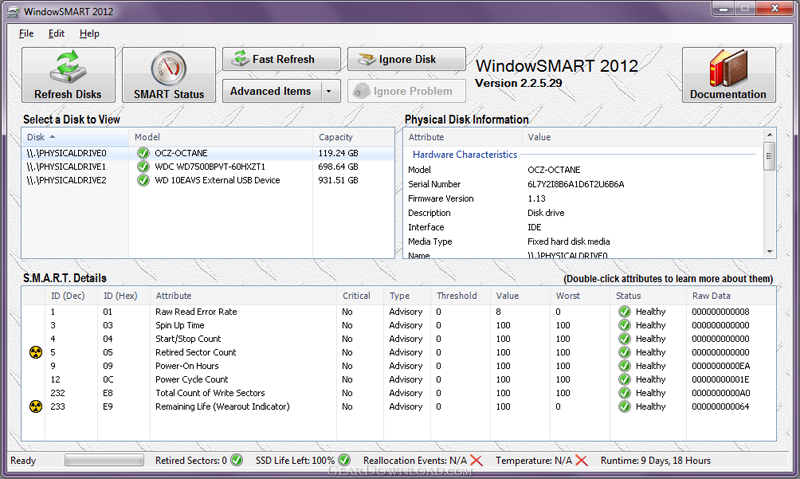Click serial number value 6L7Y2I8B6A1D6T2U6B6A
This screenshot has height=479, width=800.
point(576,184)
